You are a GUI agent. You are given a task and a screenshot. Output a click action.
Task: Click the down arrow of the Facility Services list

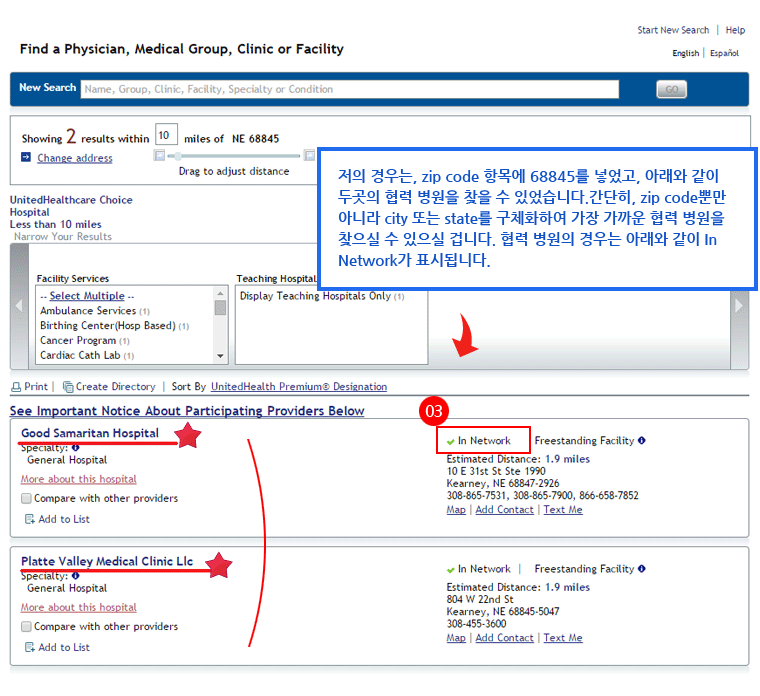pos(221,356)
